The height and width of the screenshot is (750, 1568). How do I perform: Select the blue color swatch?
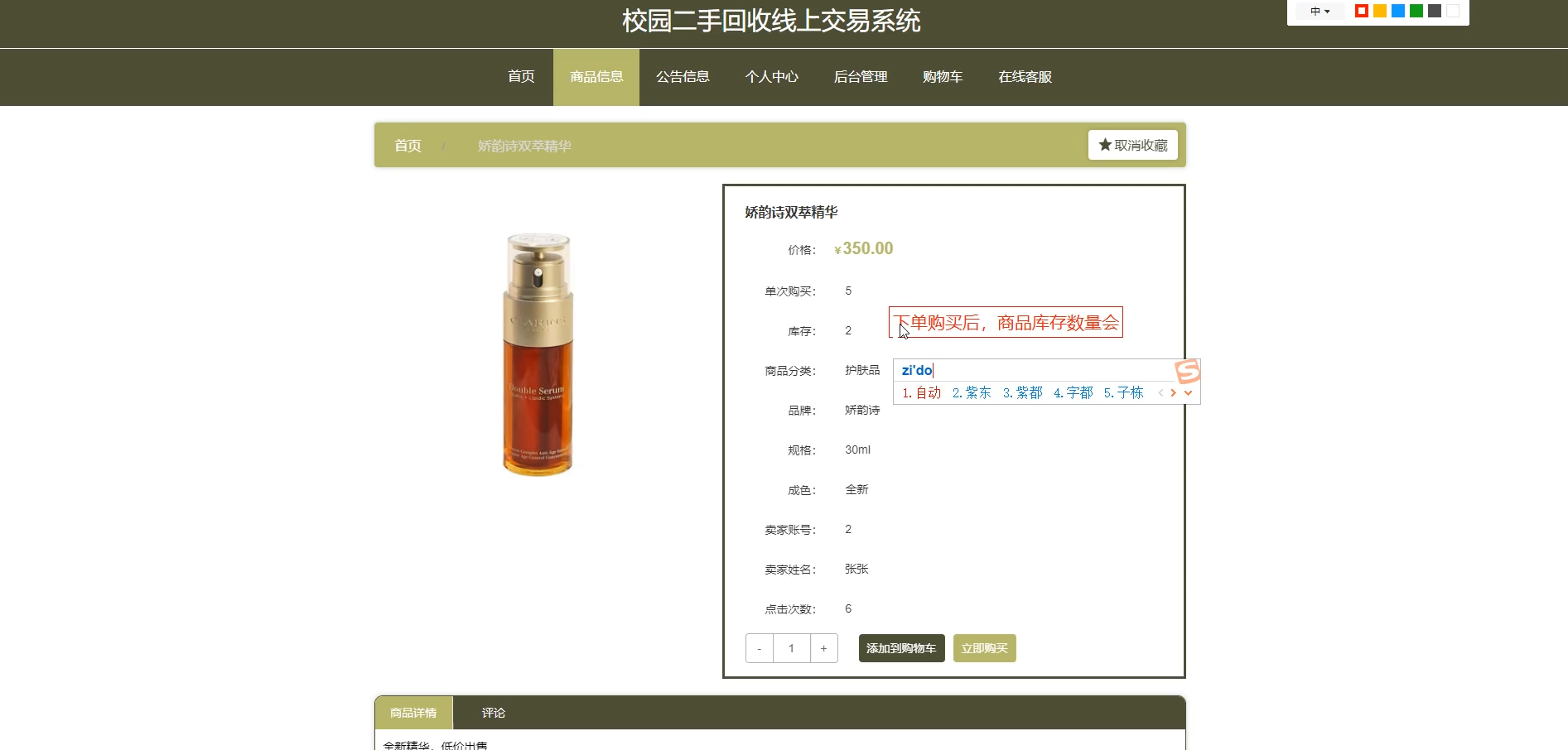pyautogui.click(x=1397, y=11)
